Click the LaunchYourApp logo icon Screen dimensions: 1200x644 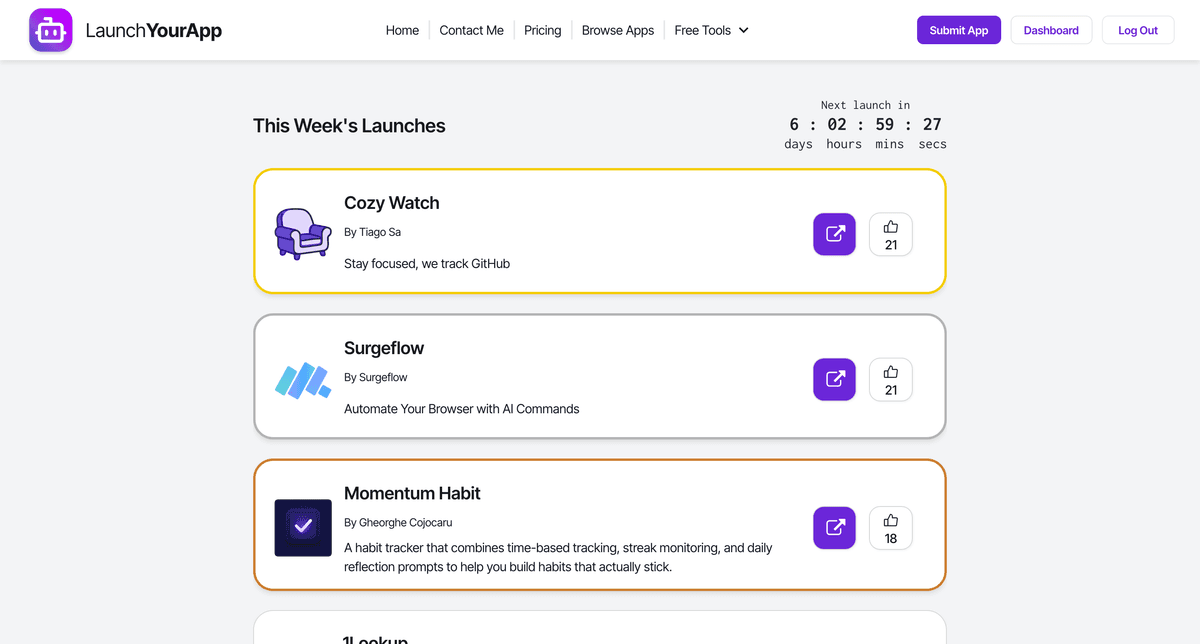[50, 30]
